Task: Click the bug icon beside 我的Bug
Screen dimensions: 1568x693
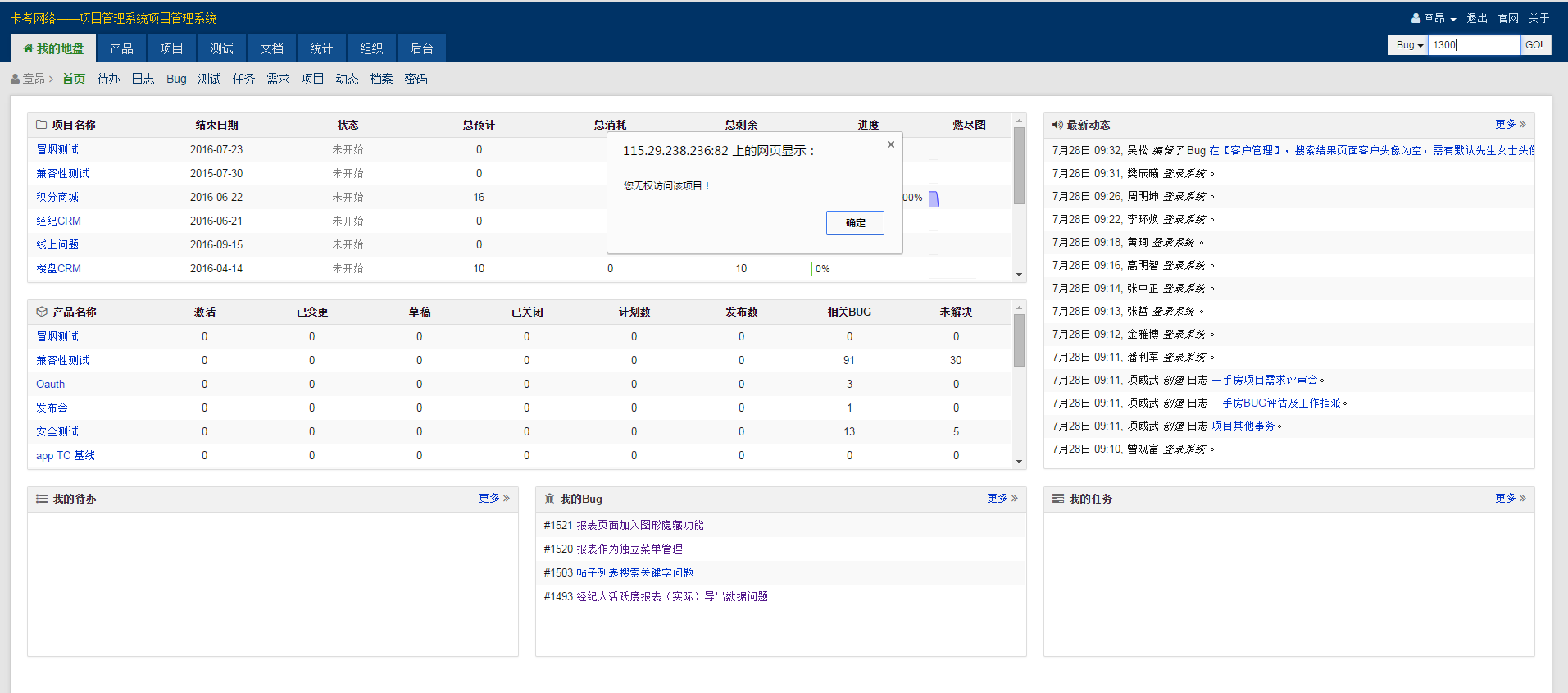Action: pos(550,499)
